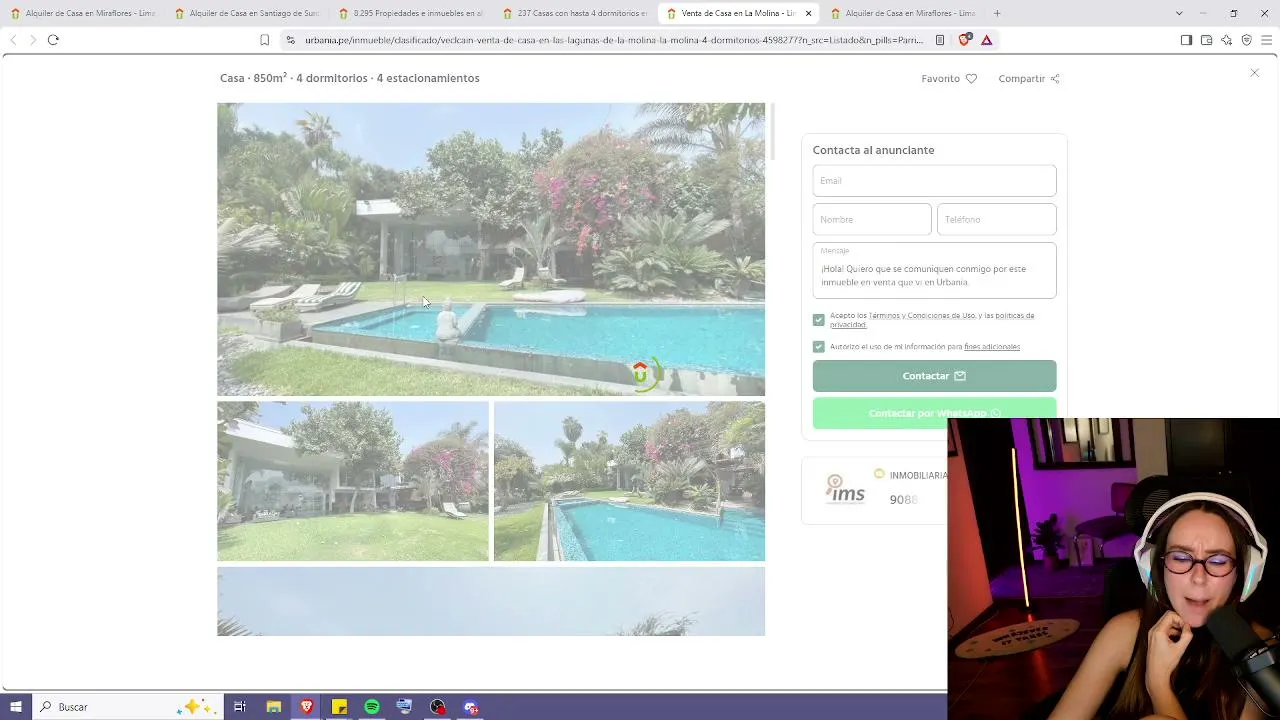Screen dimensions: 1280x720
Task: Open Sticky Notes from the taskbar
Action: click(339, 707)
